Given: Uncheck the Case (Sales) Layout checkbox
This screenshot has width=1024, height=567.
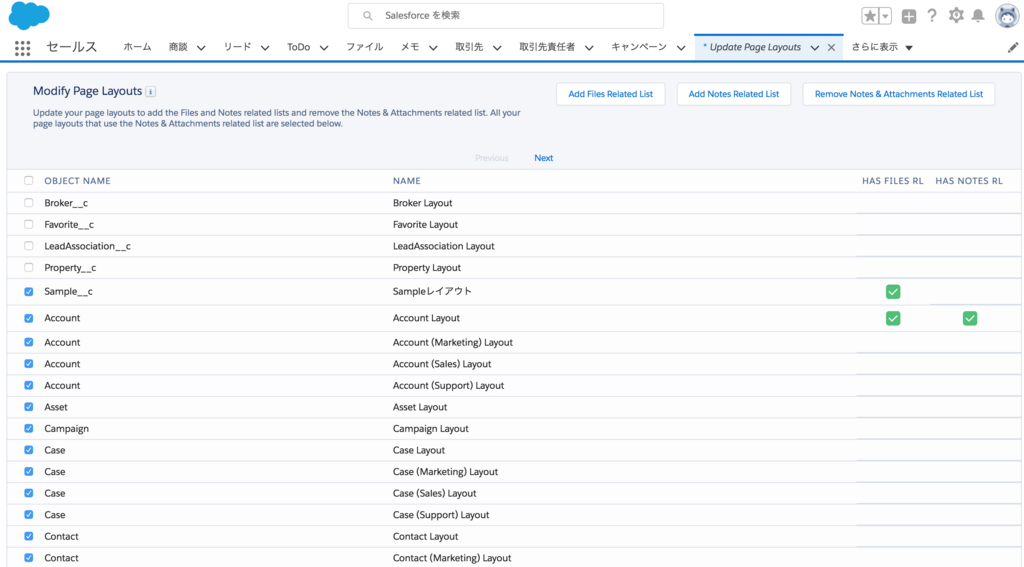Looking at the screenshot, I should tap(29, 493).
